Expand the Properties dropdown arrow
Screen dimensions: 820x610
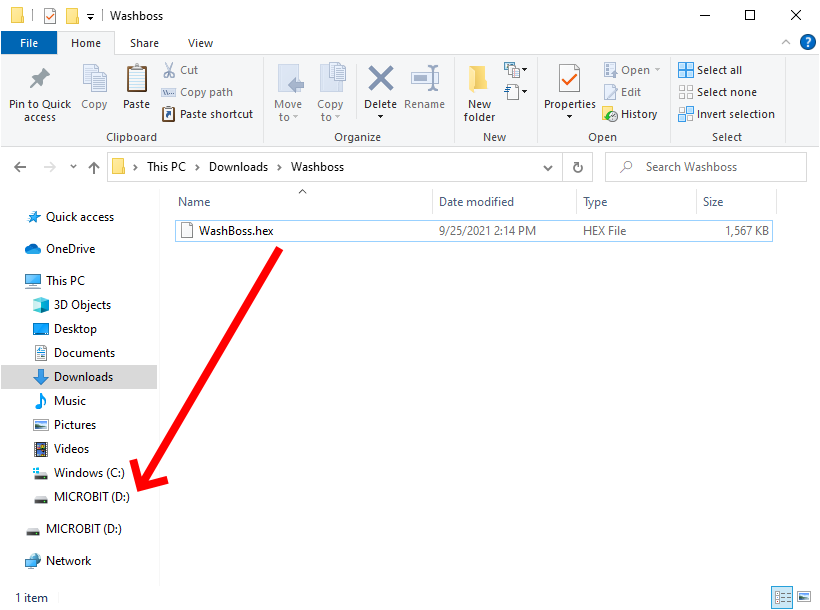[x=569, y=117]
